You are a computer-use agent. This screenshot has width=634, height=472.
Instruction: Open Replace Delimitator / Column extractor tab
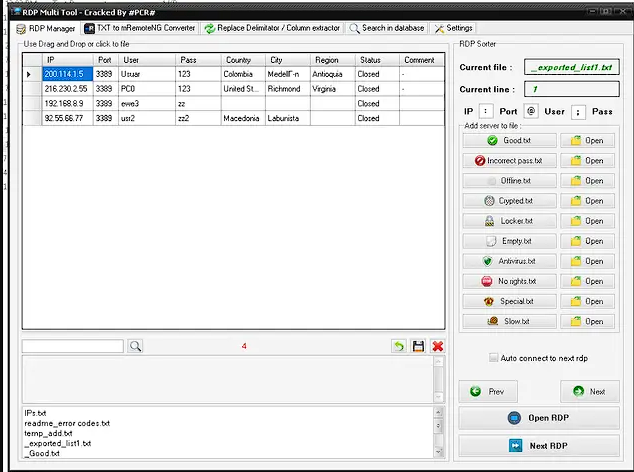coord(272,28)
